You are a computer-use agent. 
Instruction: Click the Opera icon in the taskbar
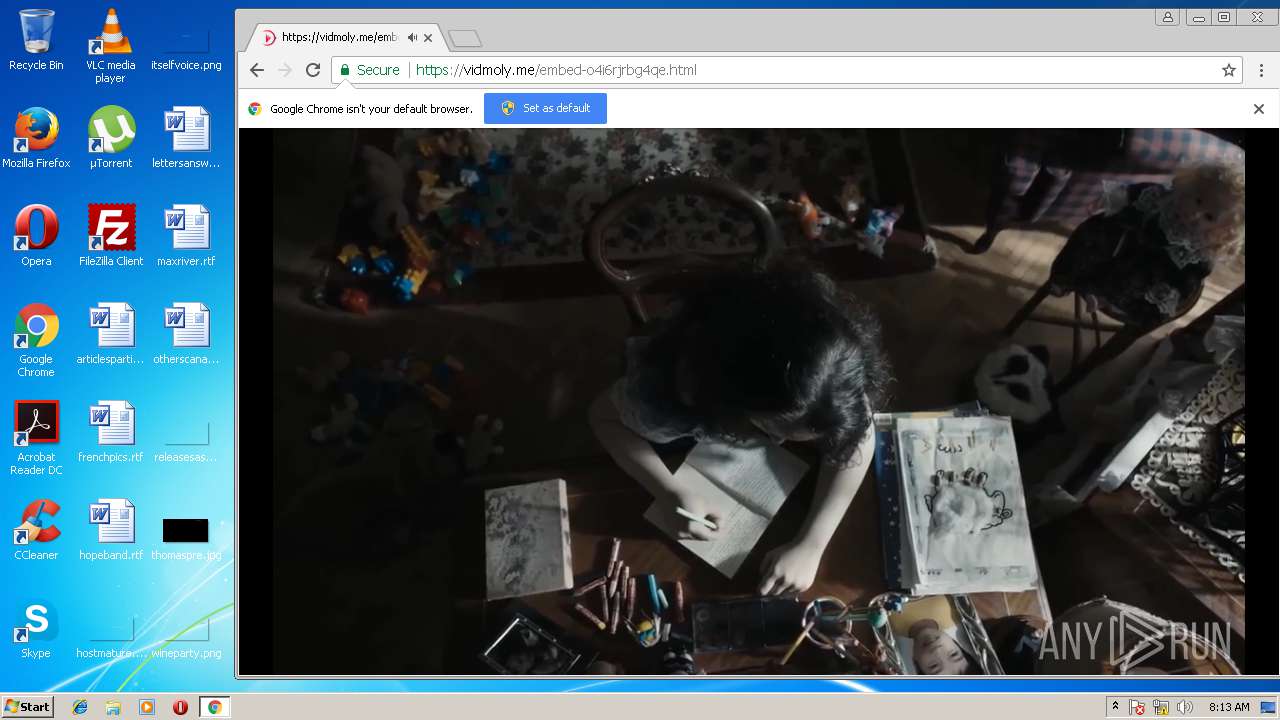[x=180, y=707]
